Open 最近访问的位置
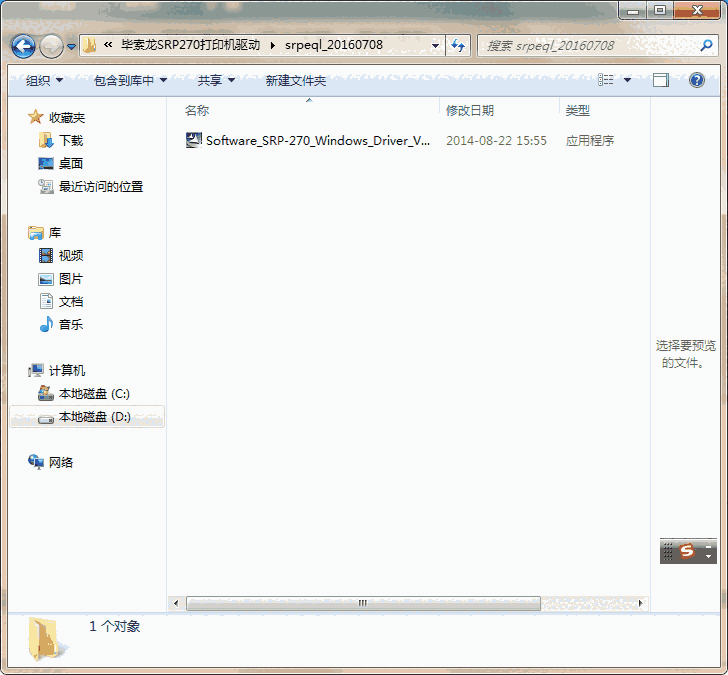 pyautogui.click(x=101, y=187)
